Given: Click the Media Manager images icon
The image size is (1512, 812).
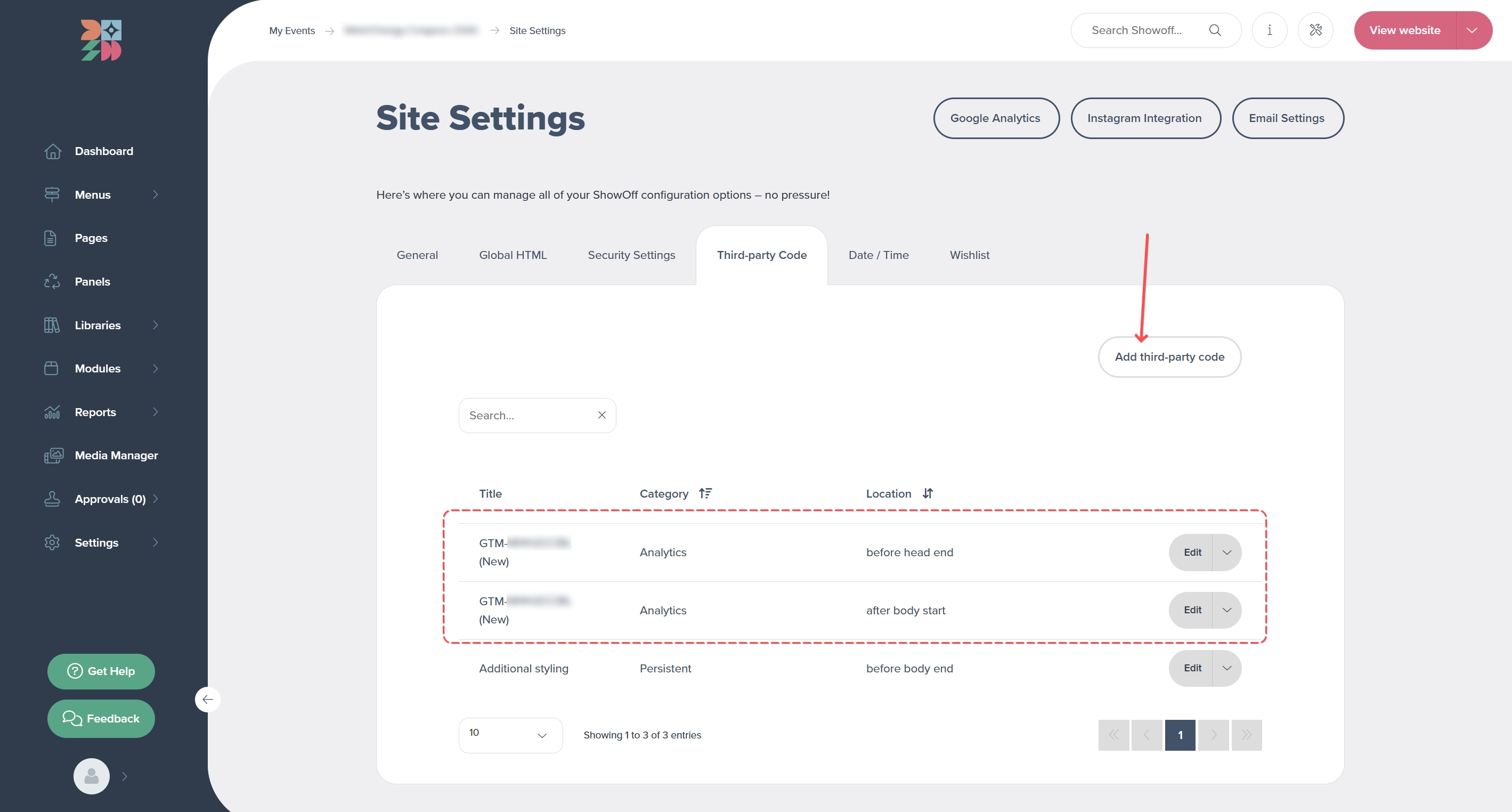Looking at the screenshot, I should coord(53,455).
